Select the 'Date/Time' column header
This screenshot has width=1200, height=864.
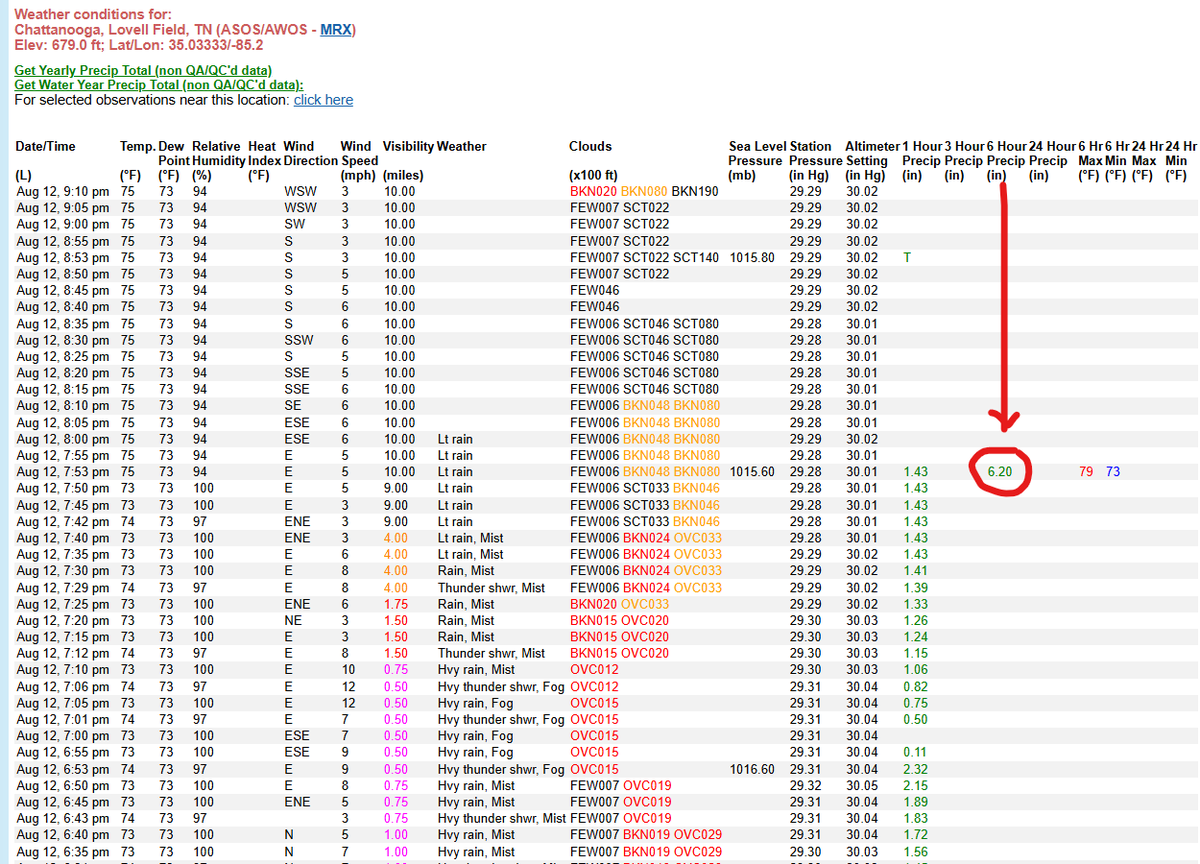pos(45,146)
